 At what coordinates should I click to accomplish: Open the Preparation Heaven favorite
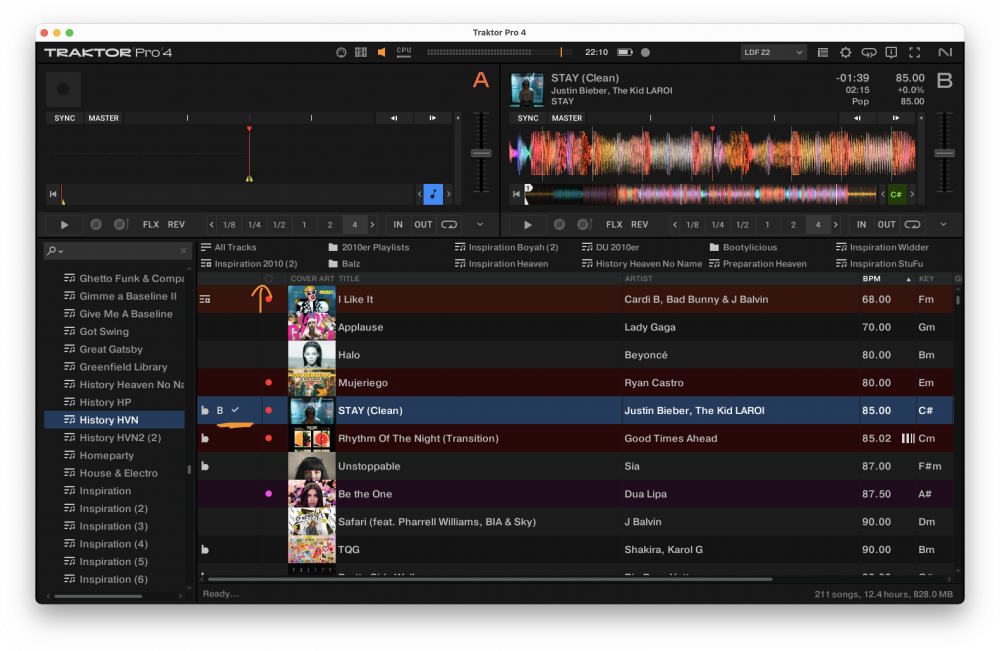pos(758,263)
